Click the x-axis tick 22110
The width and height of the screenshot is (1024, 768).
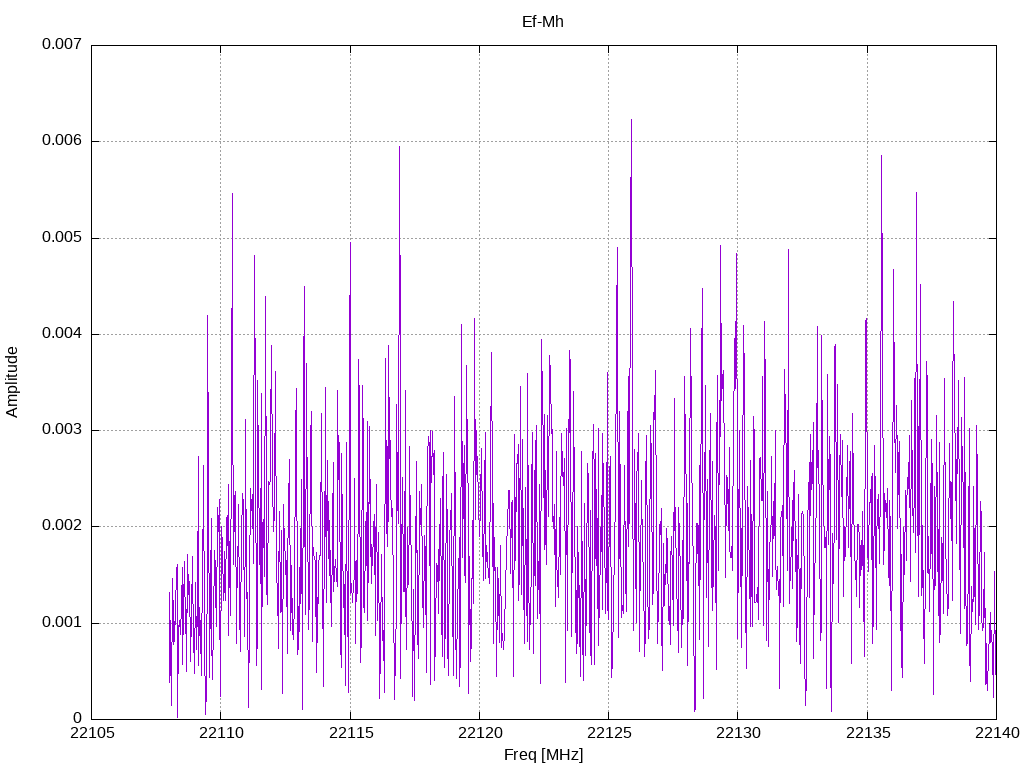(221, 733)
